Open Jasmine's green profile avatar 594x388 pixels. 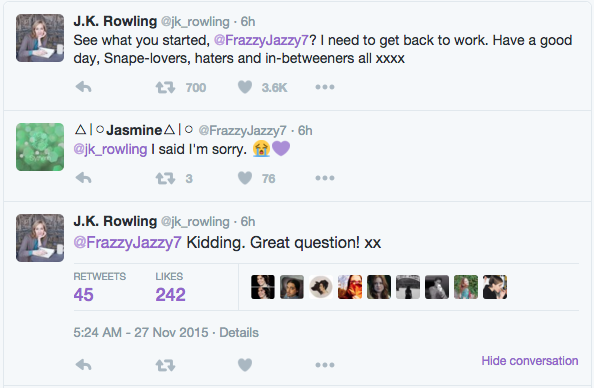pos(40,147)
